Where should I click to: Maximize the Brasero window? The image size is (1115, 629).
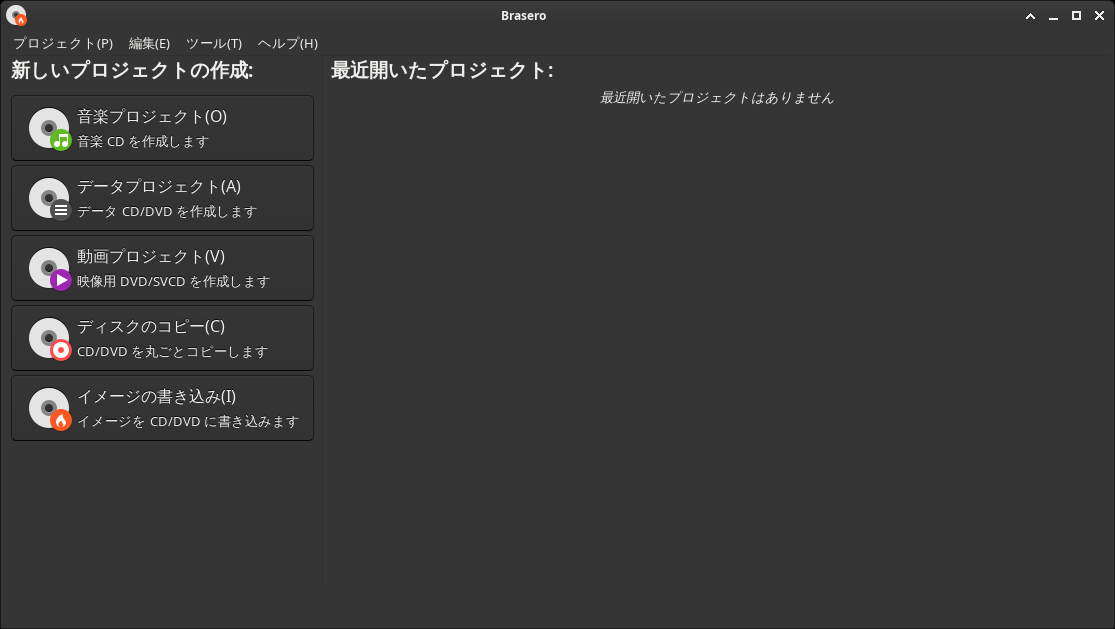(x=1077, y=16)
